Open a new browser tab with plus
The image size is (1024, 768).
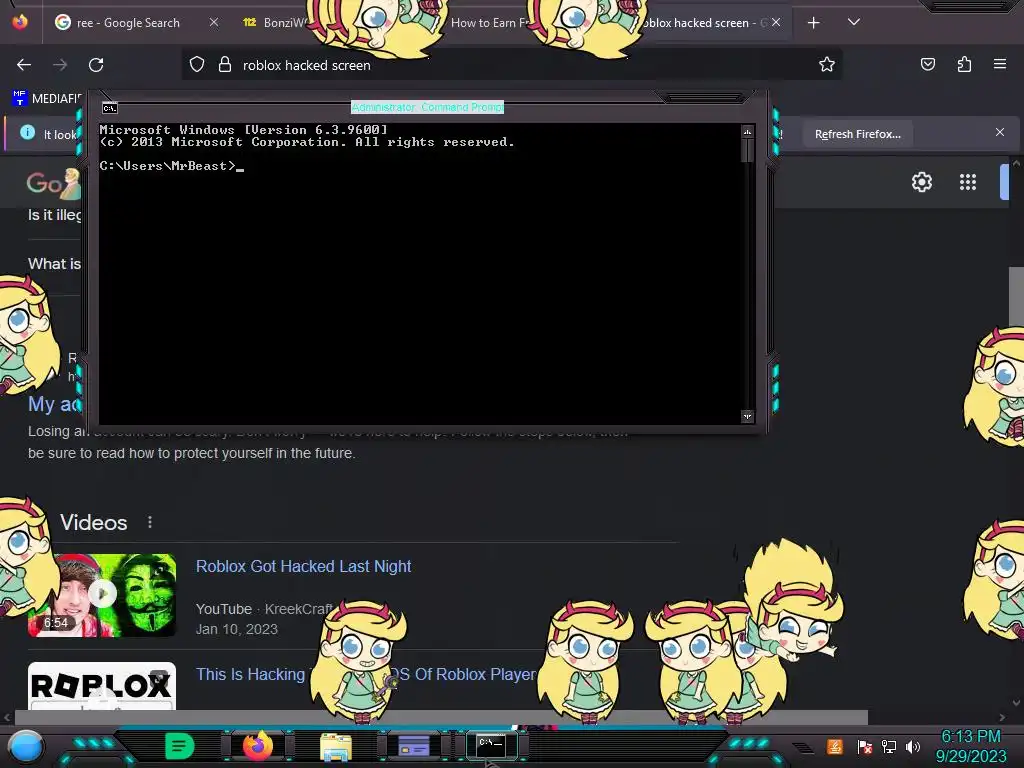pos(813,23)
